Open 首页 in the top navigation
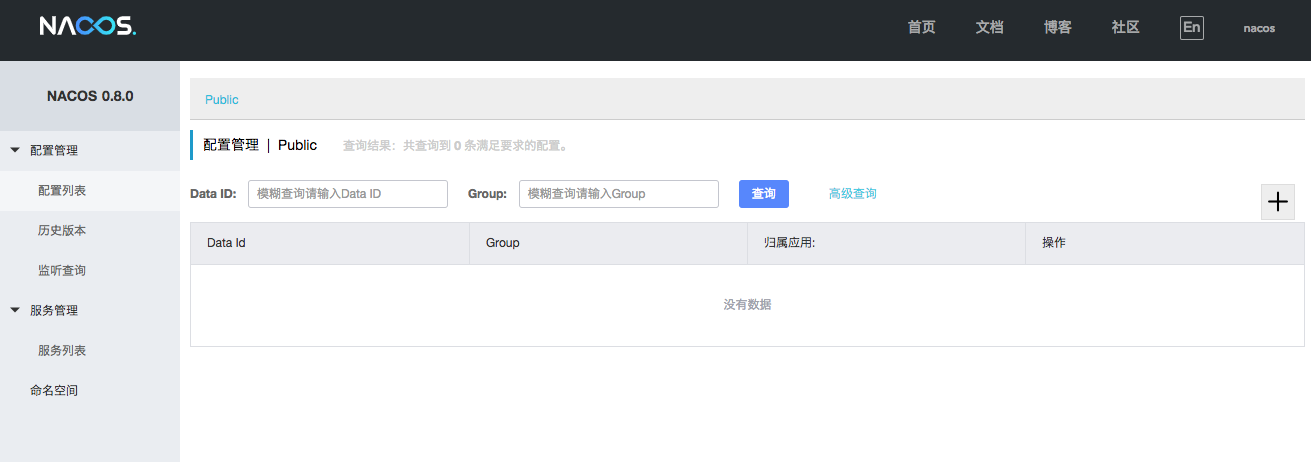 pyautogui.click(x=921, y=28)
